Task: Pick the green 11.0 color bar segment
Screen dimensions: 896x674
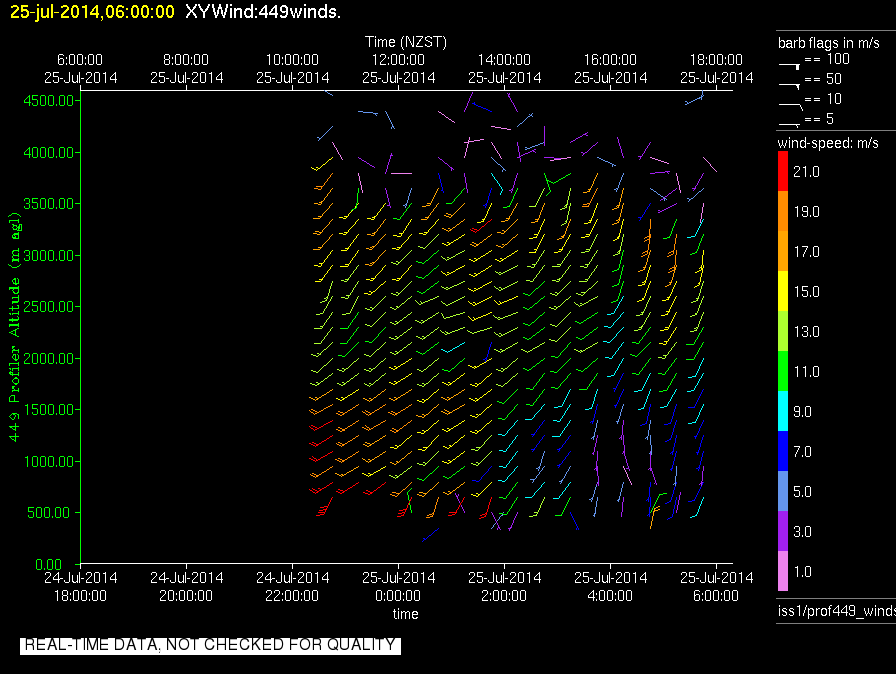Action: [782, 370]
